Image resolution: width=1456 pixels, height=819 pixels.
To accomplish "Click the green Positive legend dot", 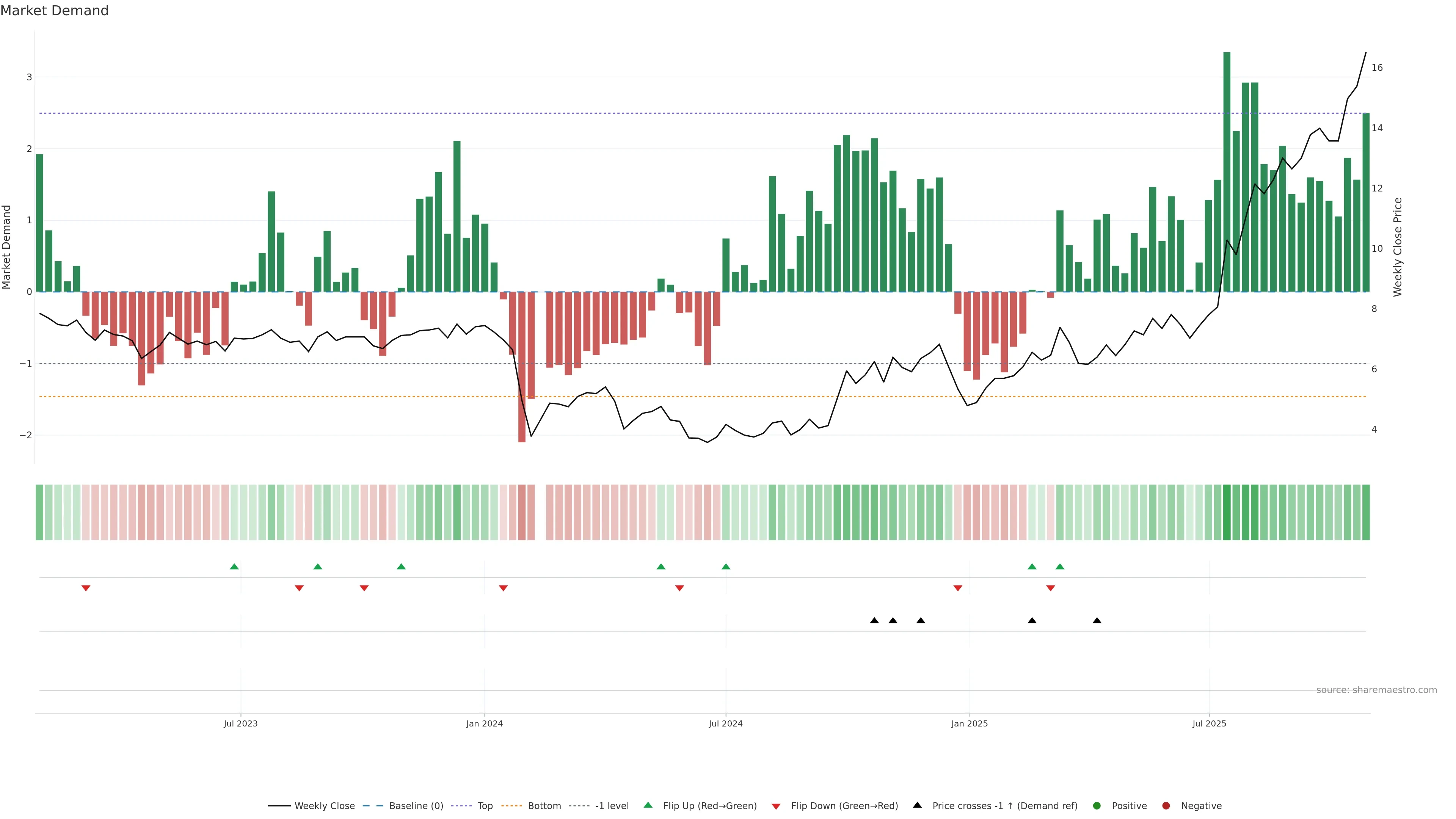I will tap(1097, 805).
